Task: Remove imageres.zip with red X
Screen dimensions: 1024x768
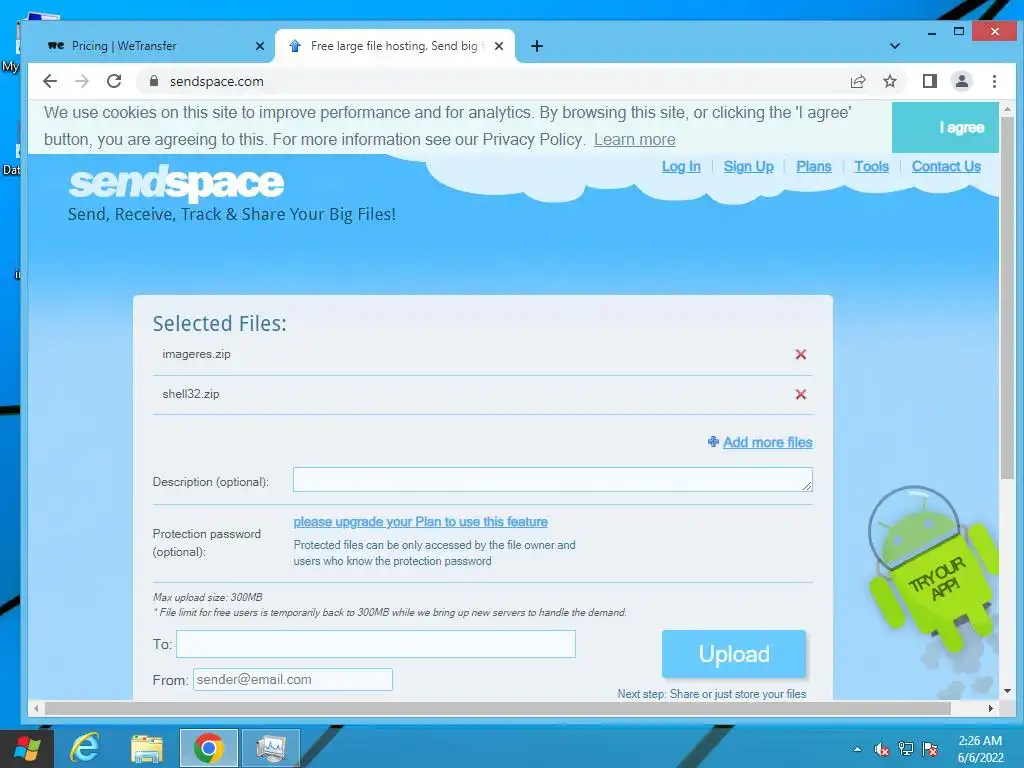Action: click(801, 354)
